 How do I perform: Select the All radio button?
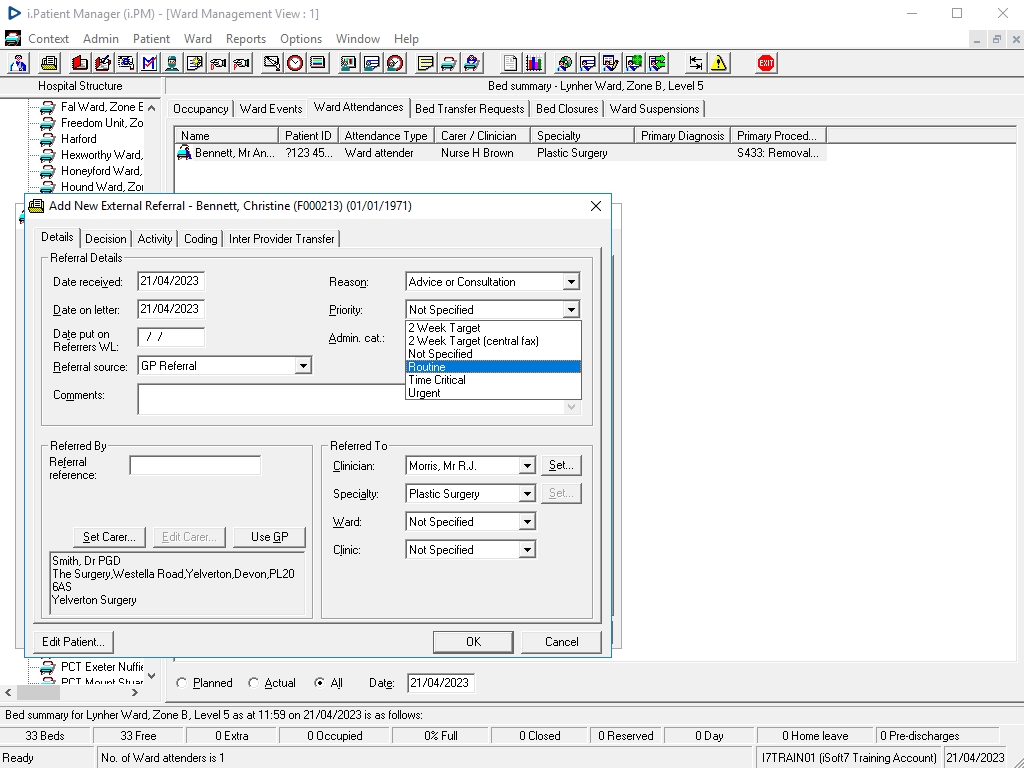coord(319,682)
